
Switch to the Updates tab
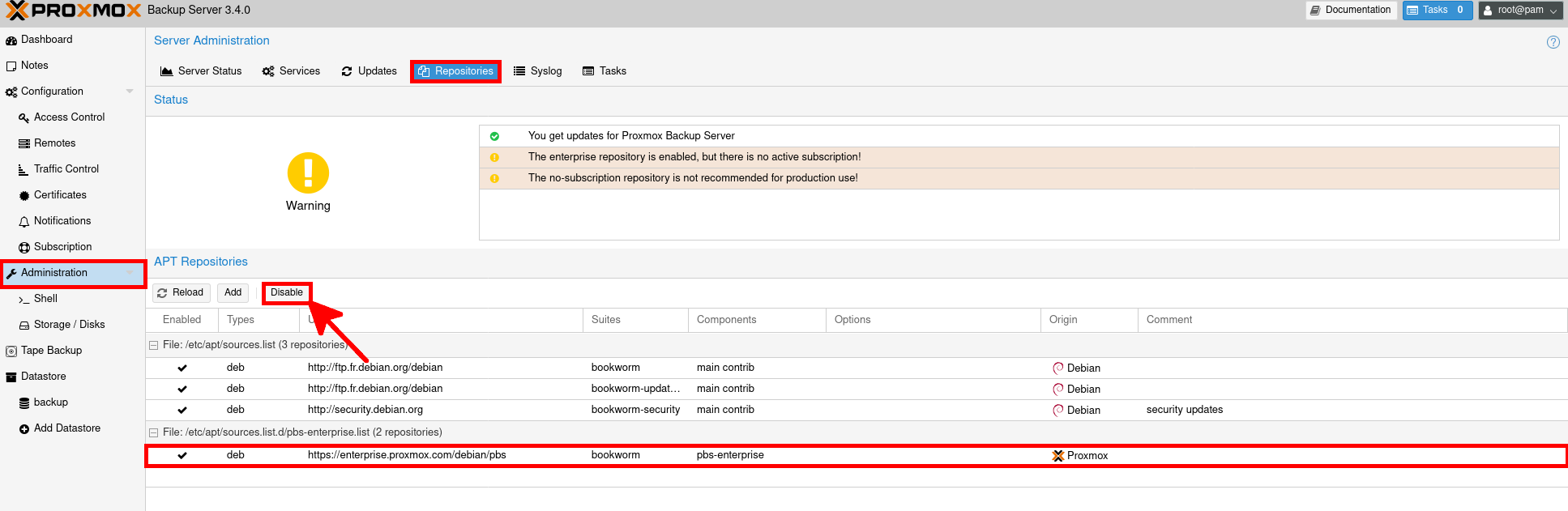369,71
